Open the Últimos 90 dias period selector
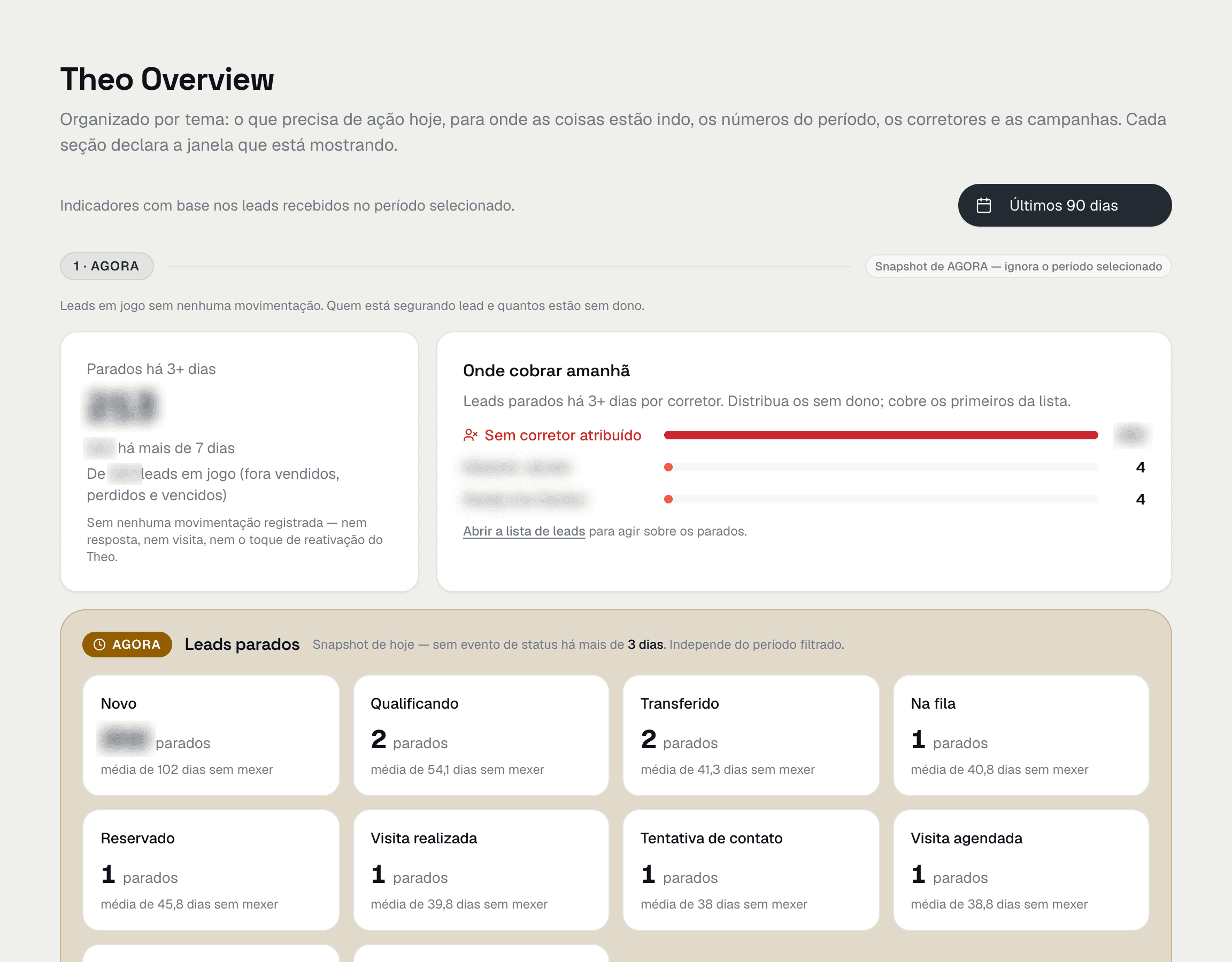The width and height of the screenshot is (1232, 962). [x=1065, y=205]
